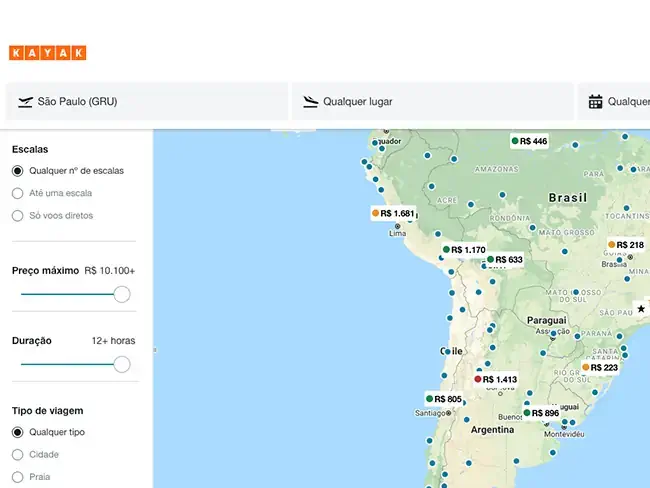Screen dimensions: 650x488
Task: Click the blue dot in Acre region
Action: [x=432, y=187]
